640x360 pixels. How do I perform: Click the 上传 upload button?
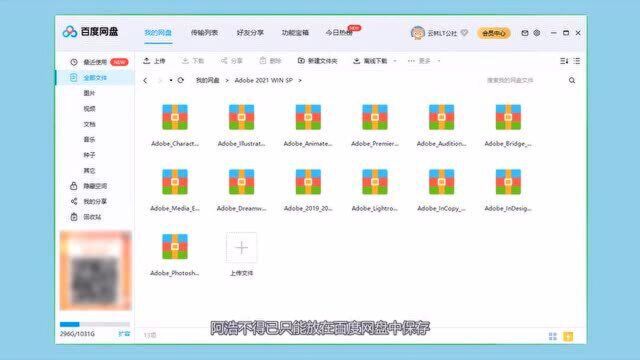point(154,61)
